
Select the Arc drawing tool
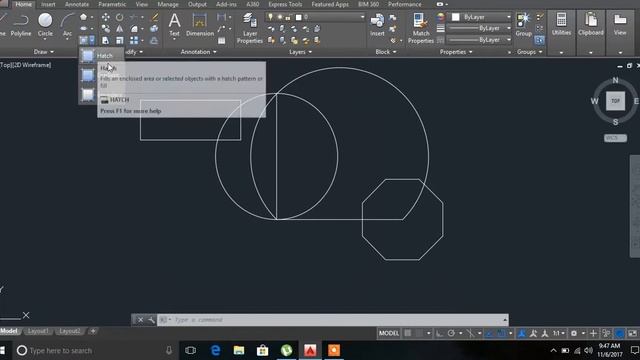[67, 25]
